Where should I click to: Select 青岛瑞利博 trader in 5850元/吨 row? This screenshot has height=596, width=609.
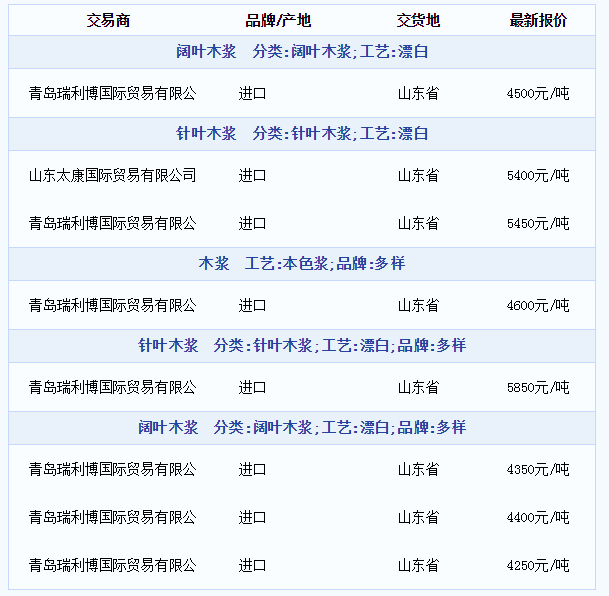(x=113, y=387)
